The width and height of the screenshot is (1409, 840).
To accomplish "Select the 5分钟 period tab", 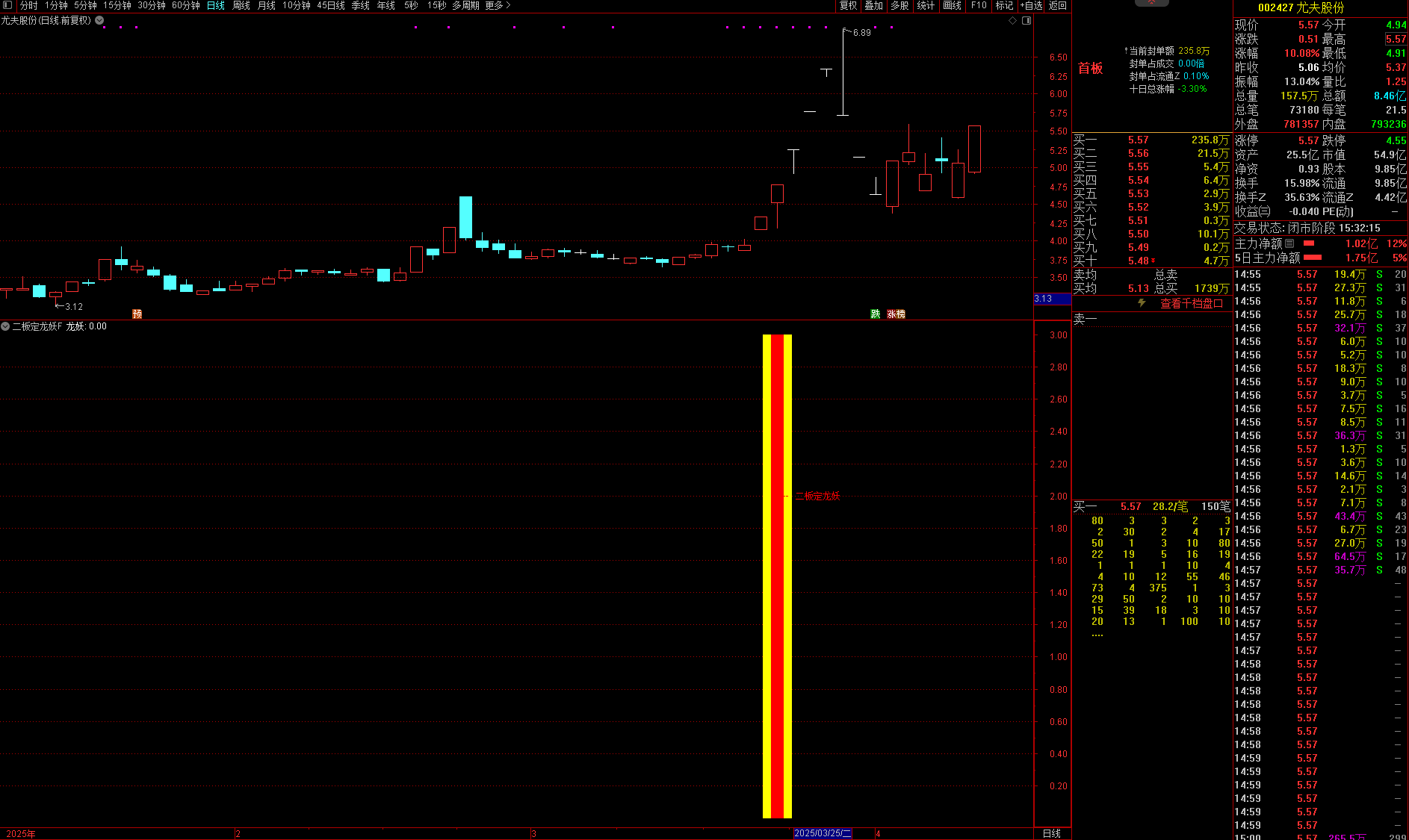I will 85,5.
